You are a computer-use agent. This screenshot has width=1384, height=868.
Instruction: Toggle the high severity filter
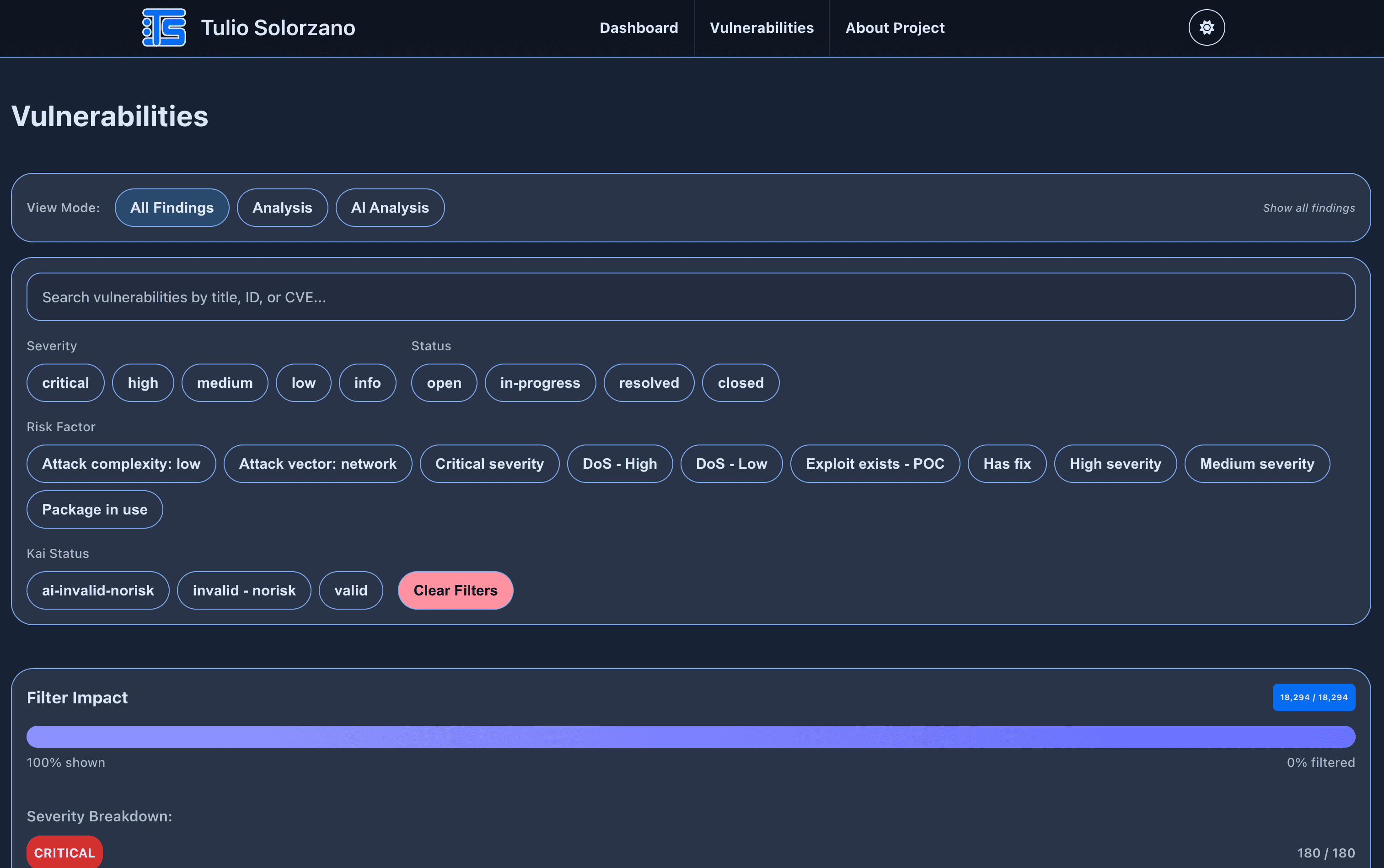pos(143,382)
